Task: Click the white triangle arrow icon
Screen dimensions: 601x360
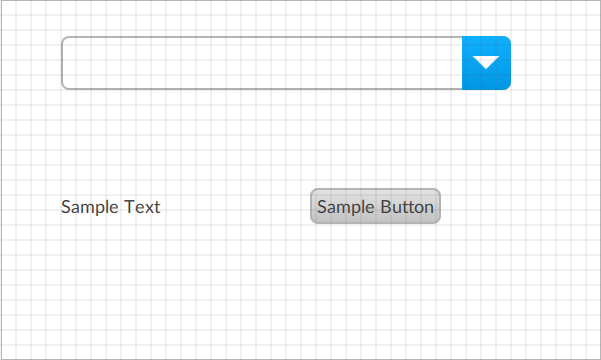Action: 486,62
